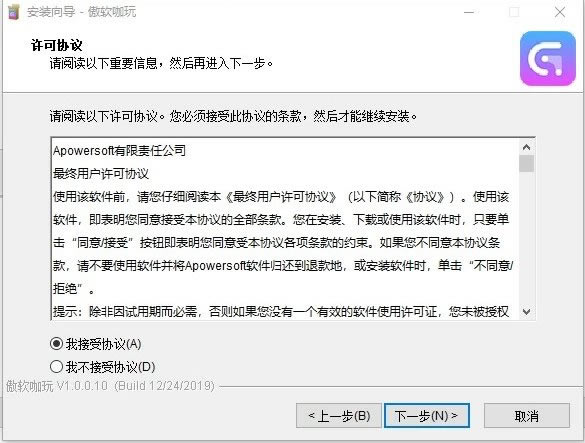Go back with 上一步(B) button

coord(339,415)
